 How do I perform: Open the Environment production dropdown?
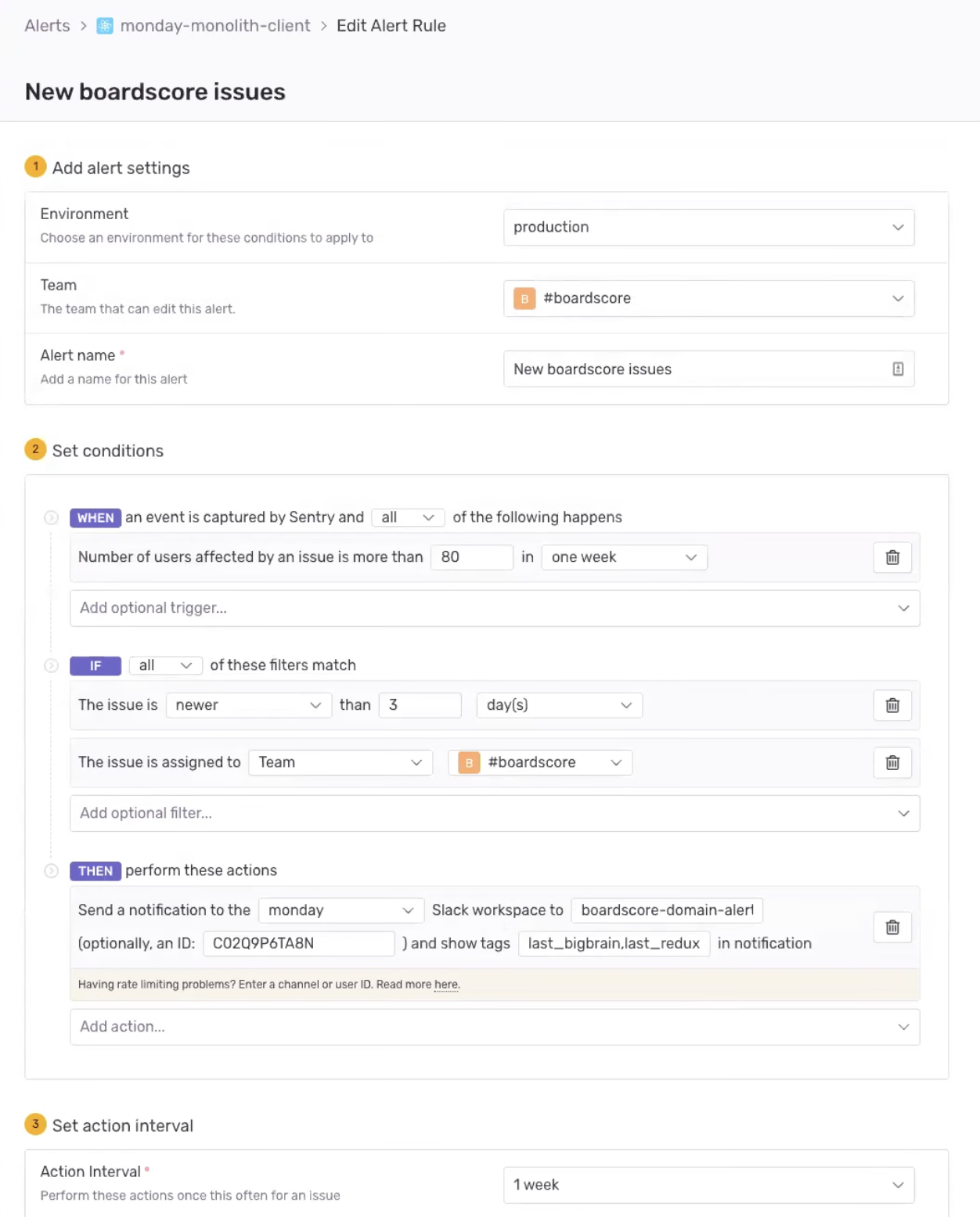pyautogui.click(x=708, y=227)
